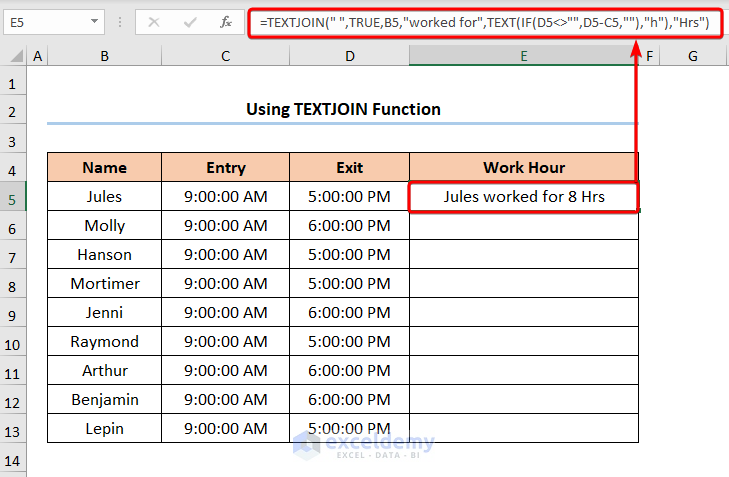The height and width of the screenshot is (477, 729).
Task: Click Raymond's exit time 5:00:00 PM
Action: (350, 342)
